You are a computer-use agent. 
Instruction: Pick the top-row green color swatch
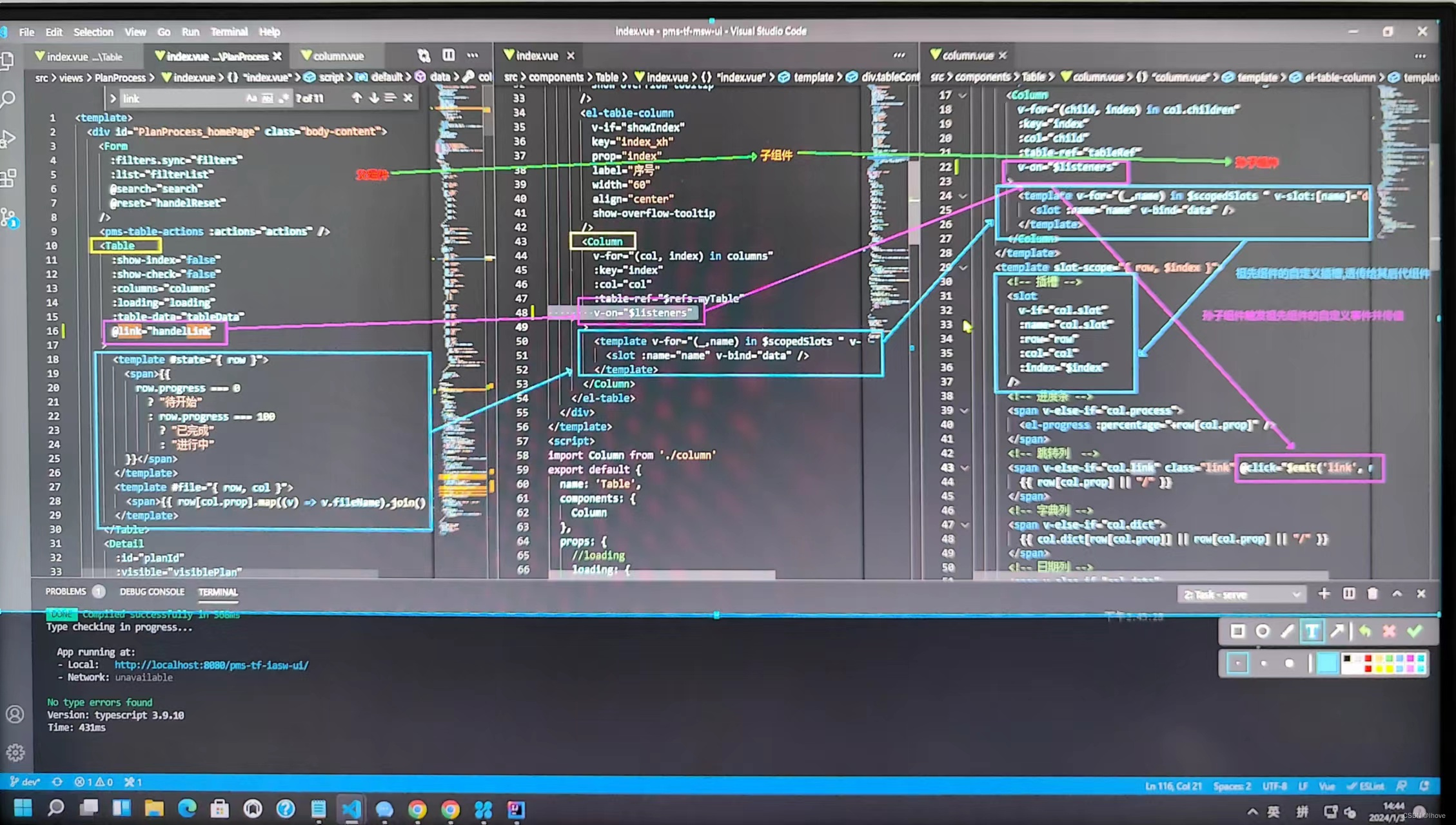point(1389,658)
